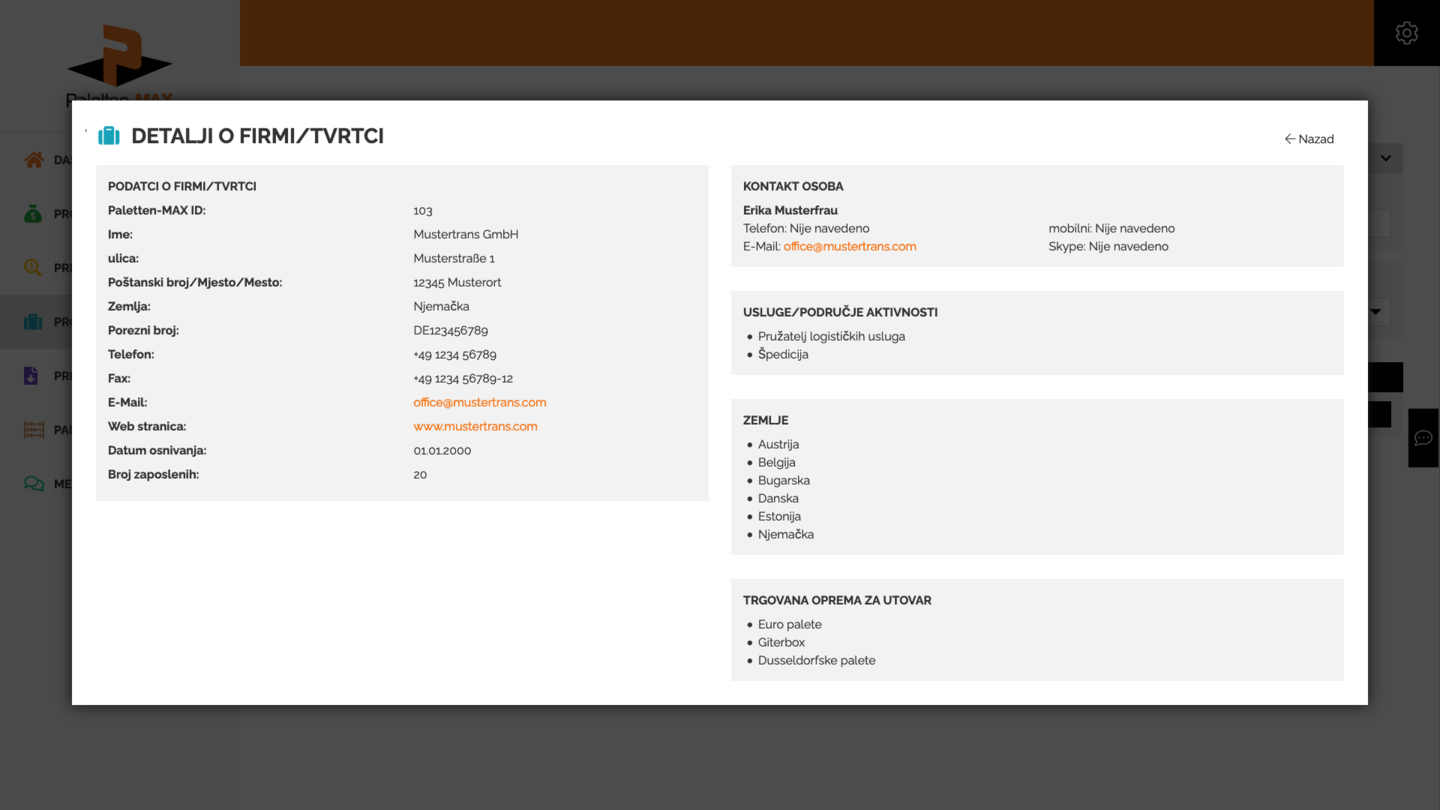Expand the chevron dropdown behind the dialog

(1386, 158)
